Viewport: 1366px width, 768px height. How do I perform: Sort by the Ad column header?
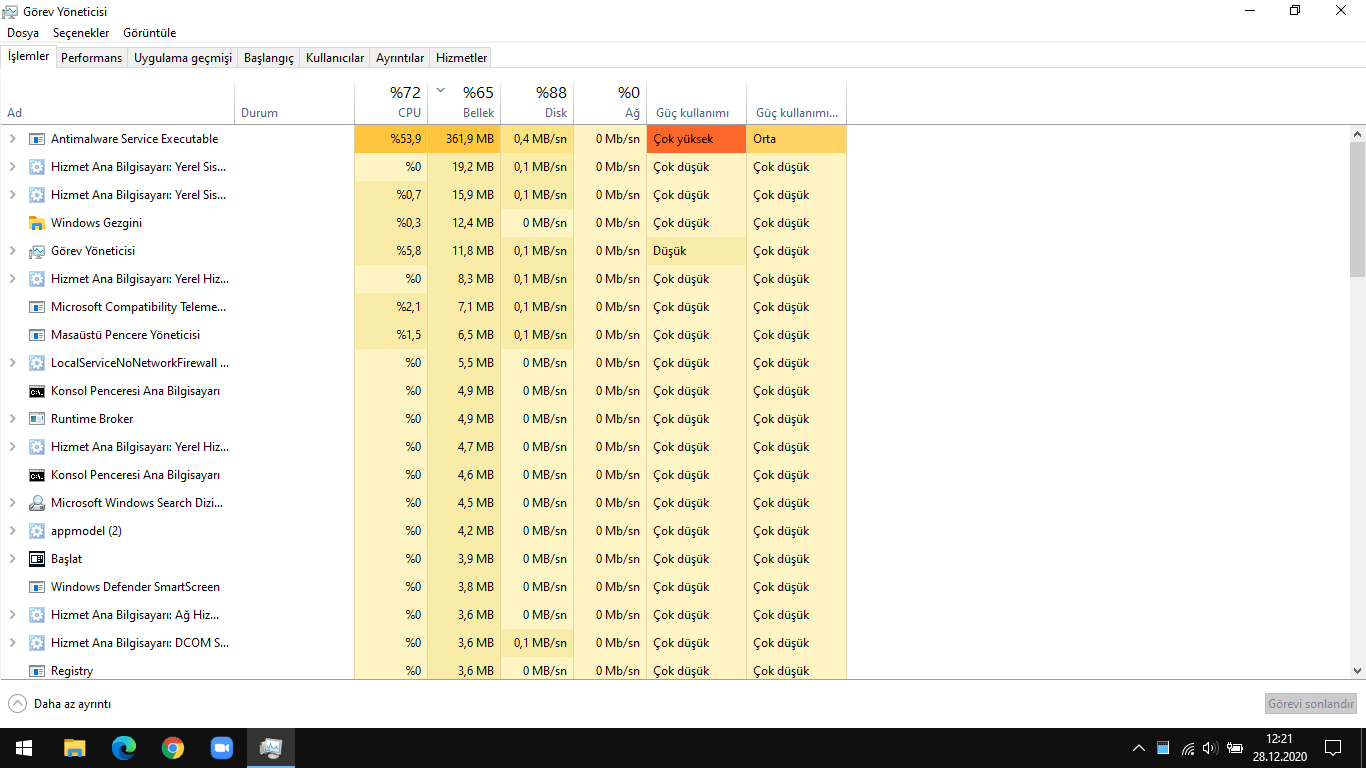pyautogui.click(x=118, y=103)
